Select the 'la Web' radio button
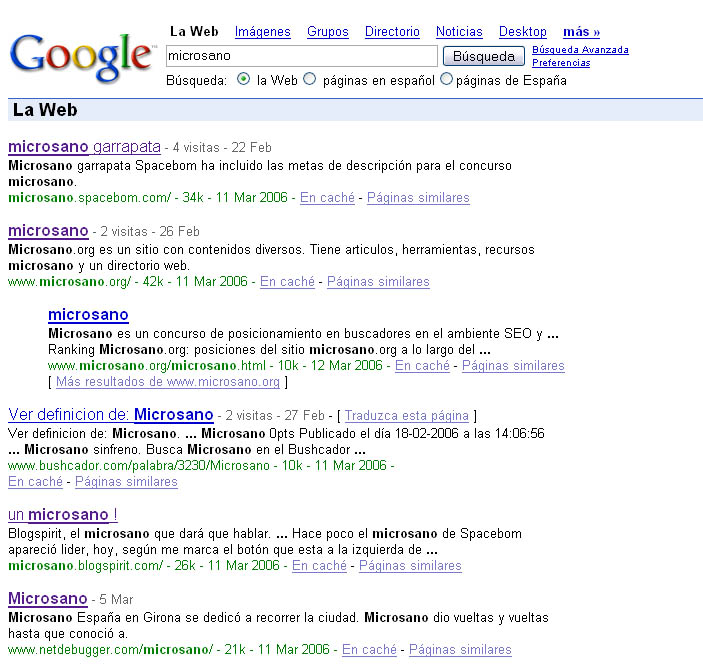The image size is (703, 664). 243,79
